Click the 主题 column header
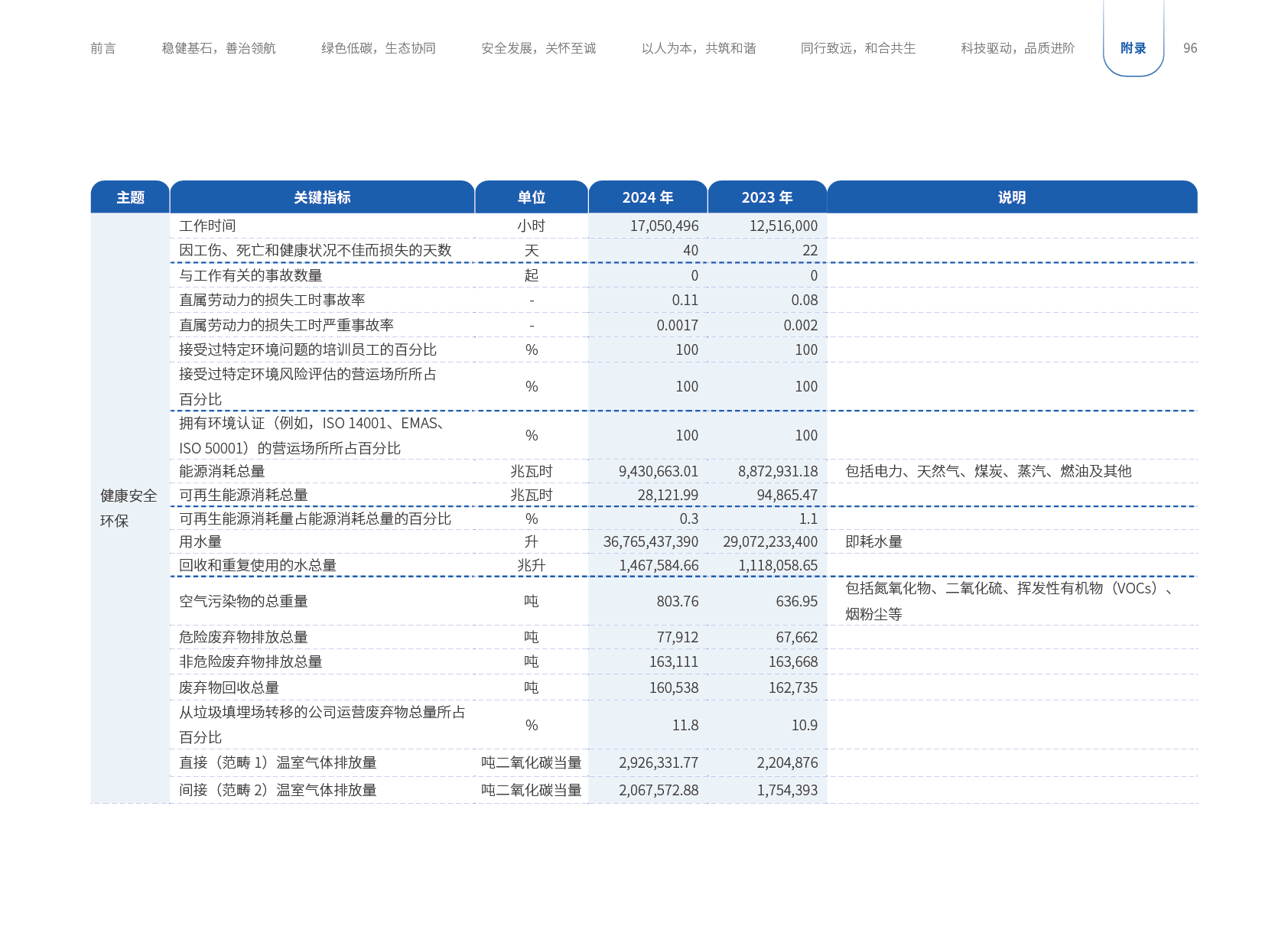 point(130,197)
